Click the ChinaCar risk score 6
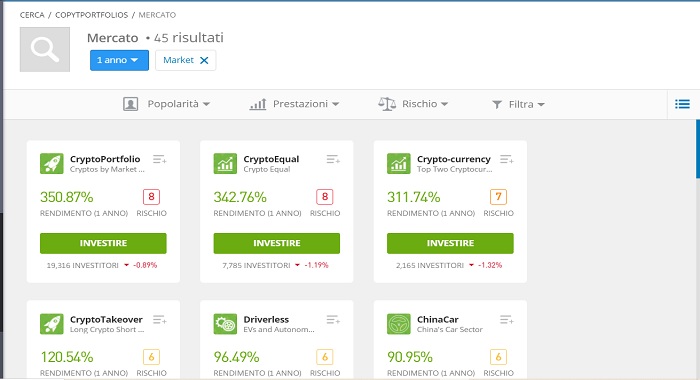The image size is (700, 380). [498, 357]
